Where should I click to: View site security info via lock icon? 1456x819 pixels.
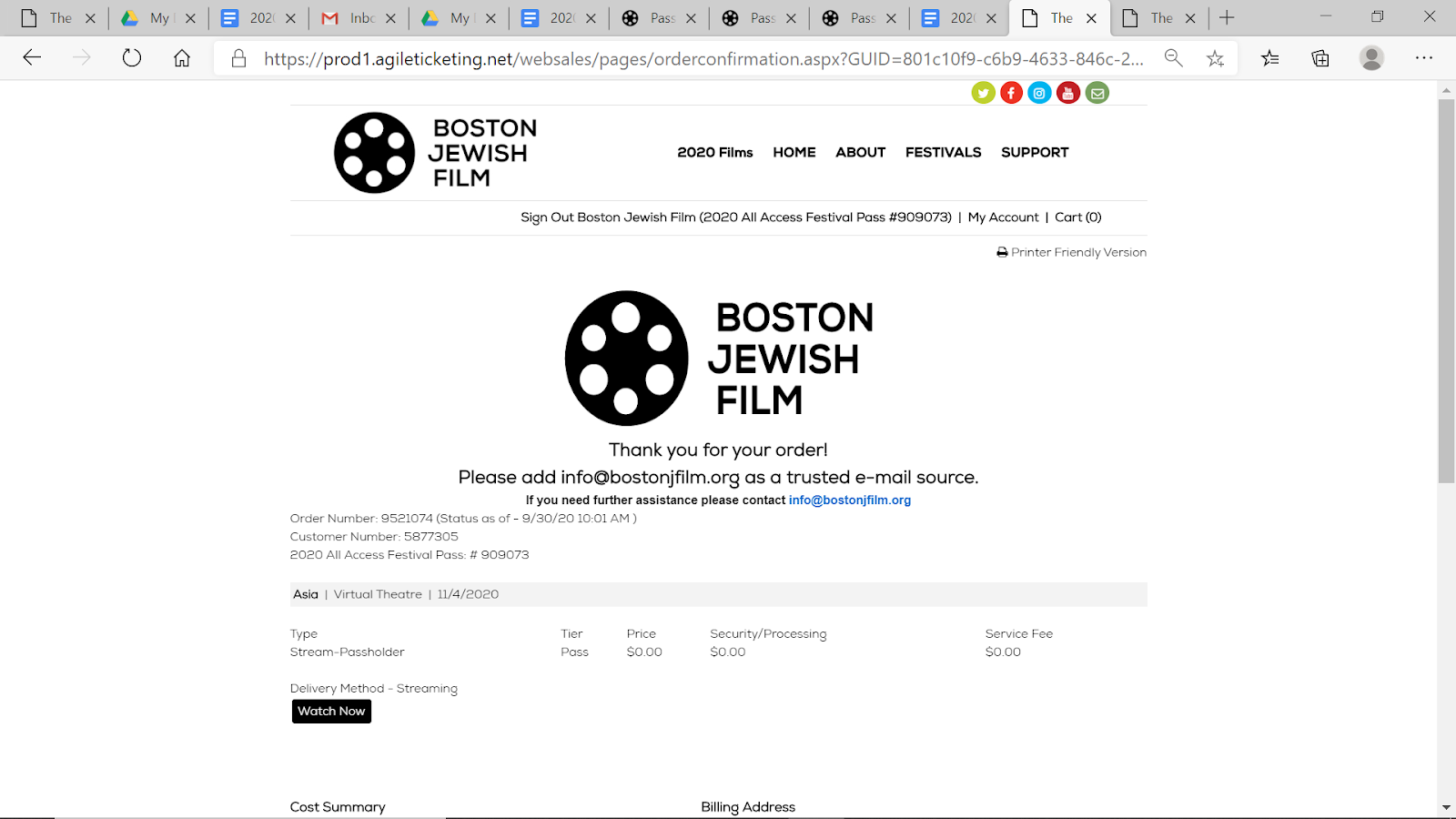pyautogui.click(x=238, y=58)
